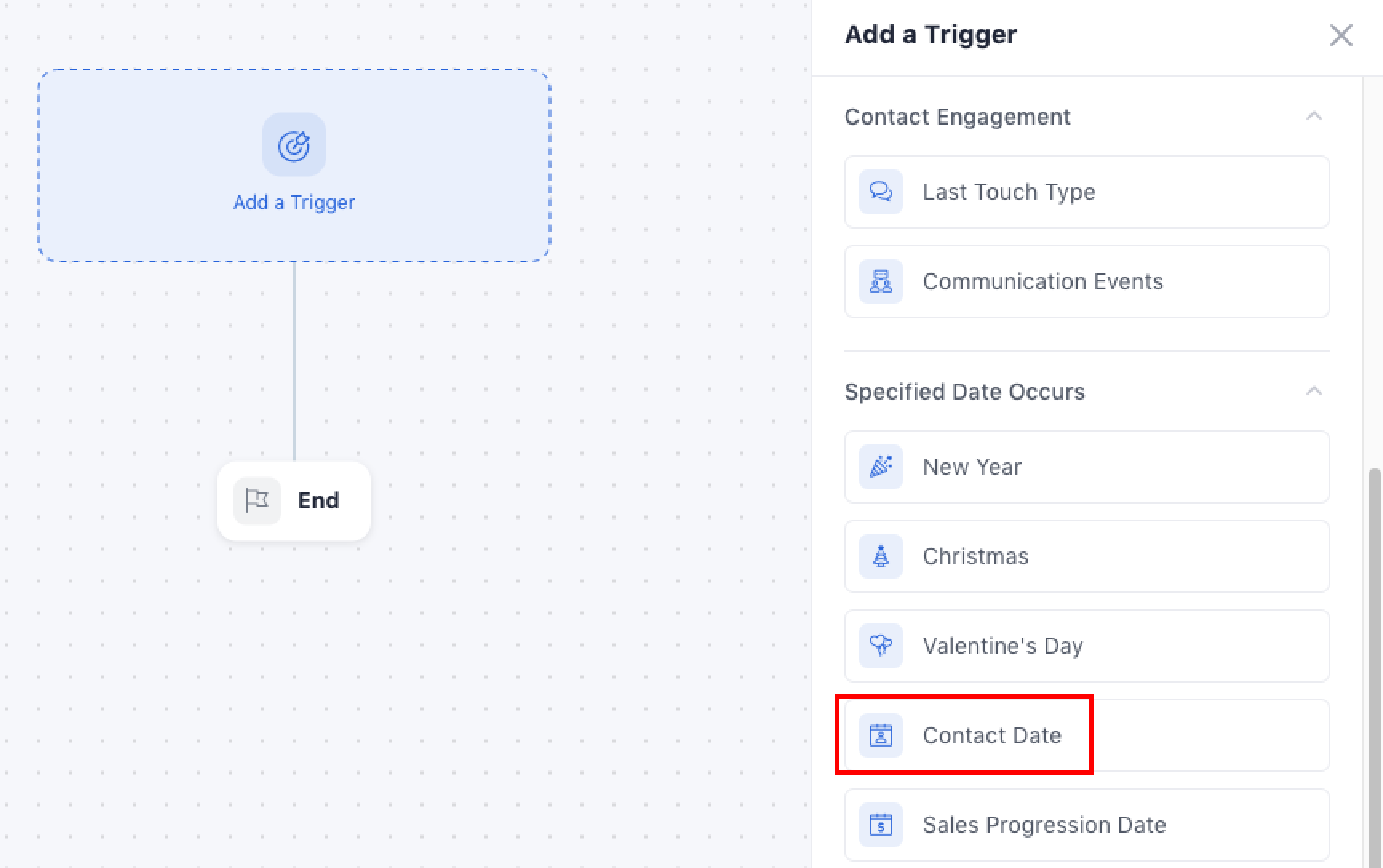Click the Contact Date calendar icon
Image resolution: width=1383 pixels, height=868 pixels.
pos(881,735)
